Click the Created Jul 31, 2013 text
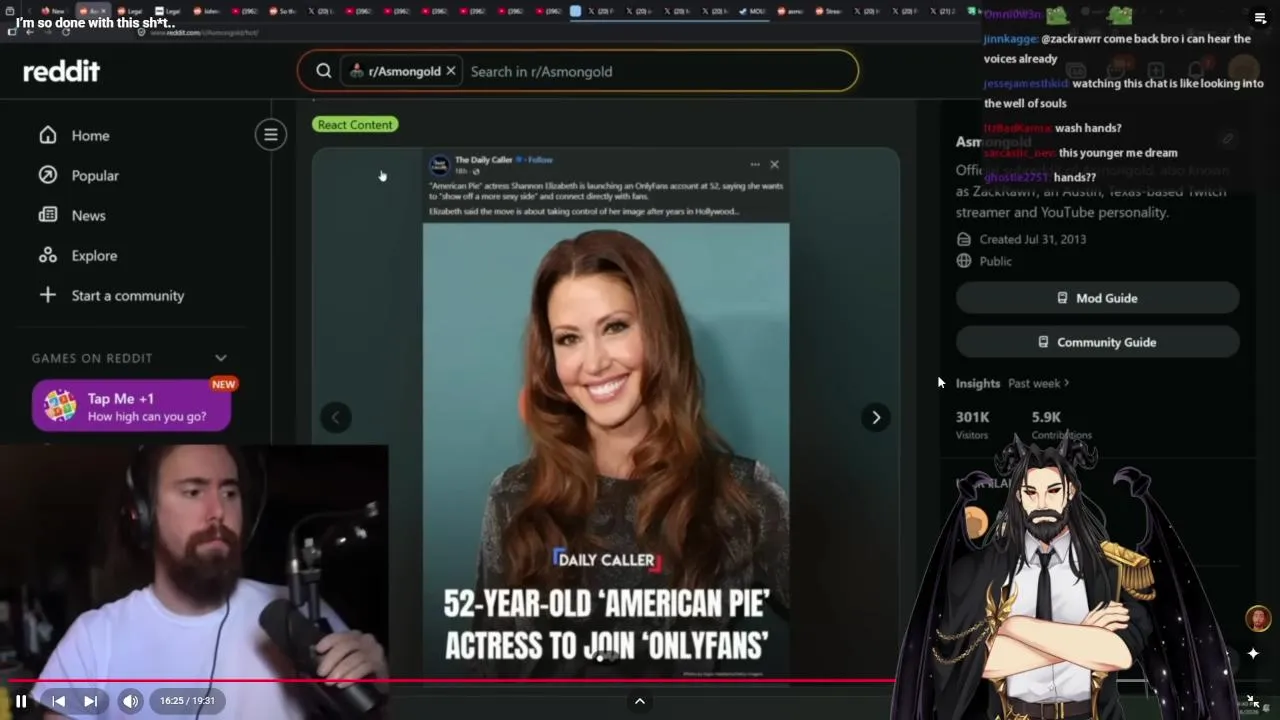Image resolution: width=1280 pixels, height=720 pixels. [x=1032, y=239]
